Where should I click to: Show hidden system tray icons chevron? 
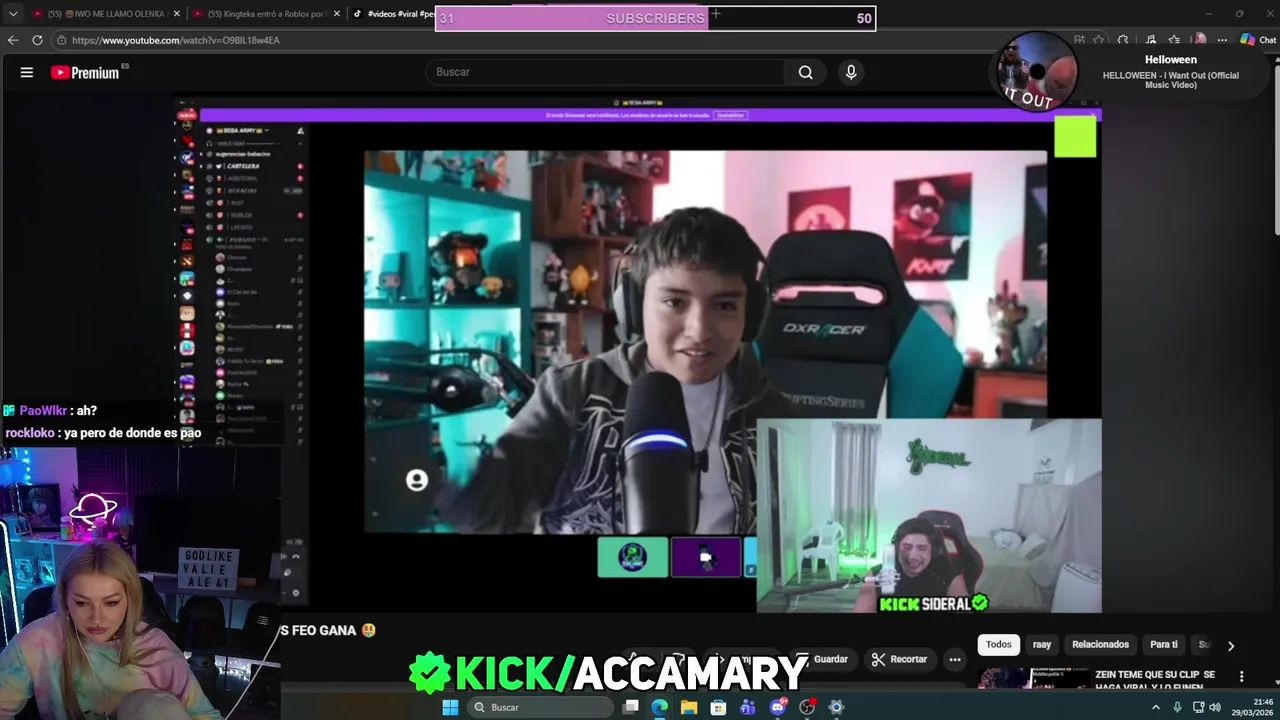tap(1156, 707)
